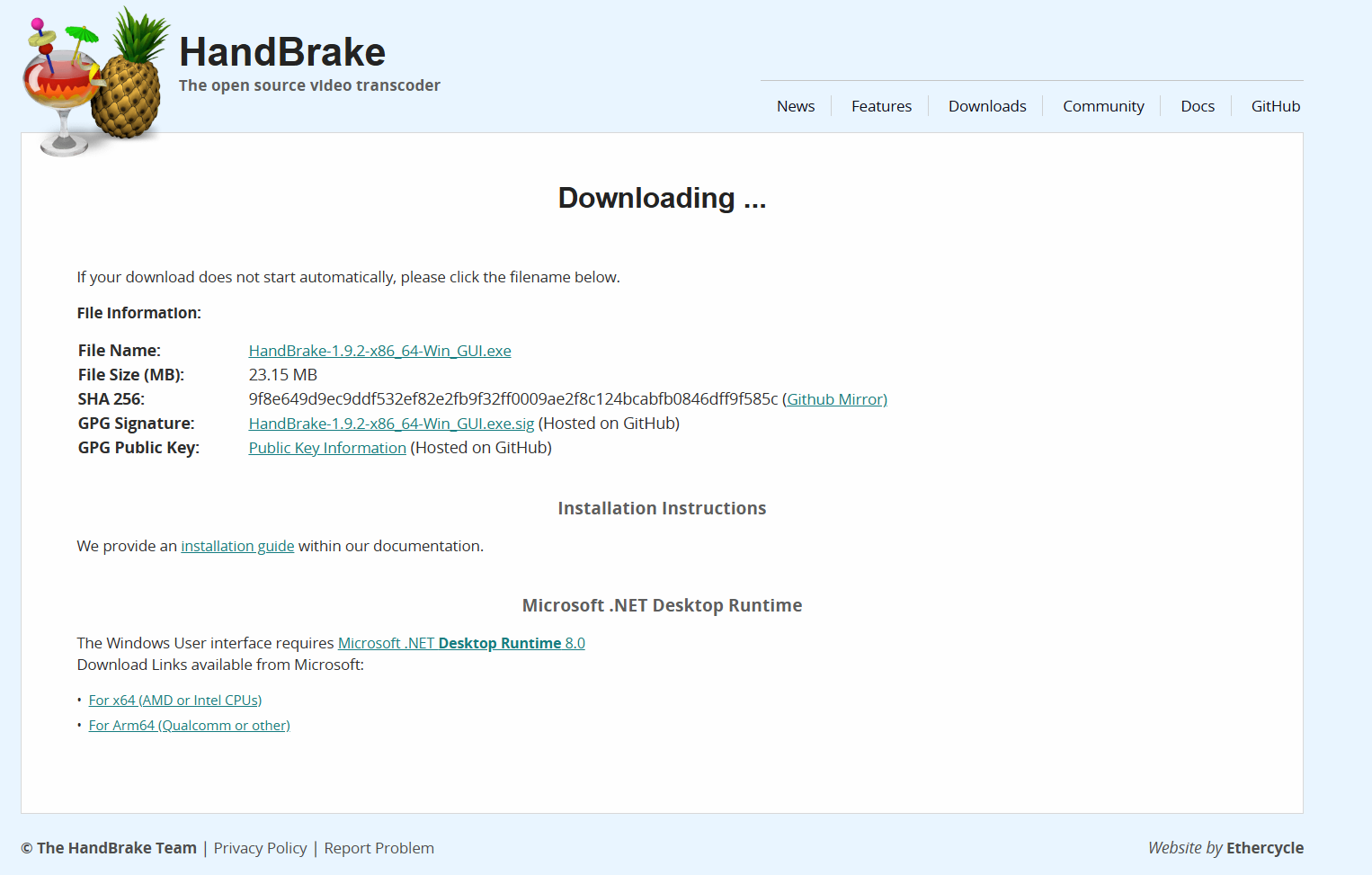Image resolution: width=1372 pixels, height=875 pixels.
Task: Open the News navigation item
Action: [x=796, y=106]
